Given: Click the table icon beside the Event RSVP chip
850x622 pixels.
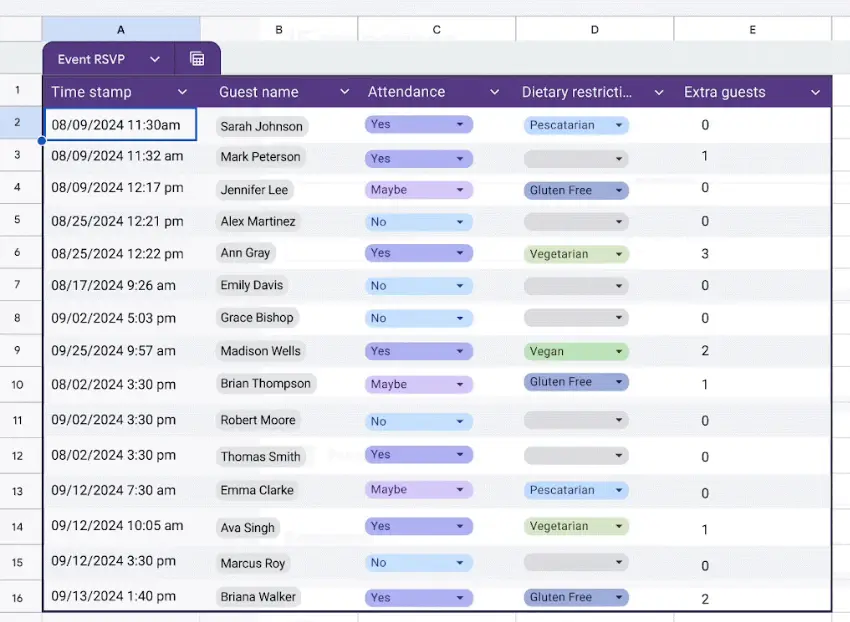Looking at the screenshot, I should tap(197, 58).
